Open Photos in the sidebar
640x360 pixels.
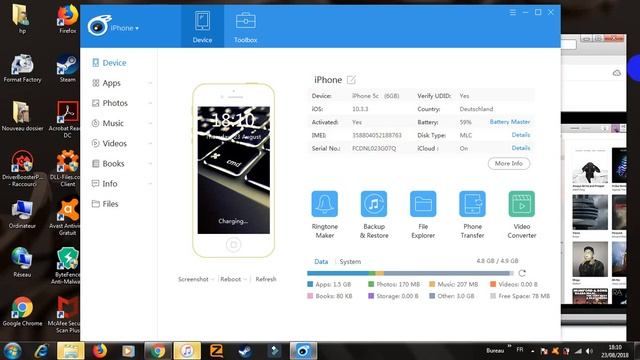(x=110, y=103)
